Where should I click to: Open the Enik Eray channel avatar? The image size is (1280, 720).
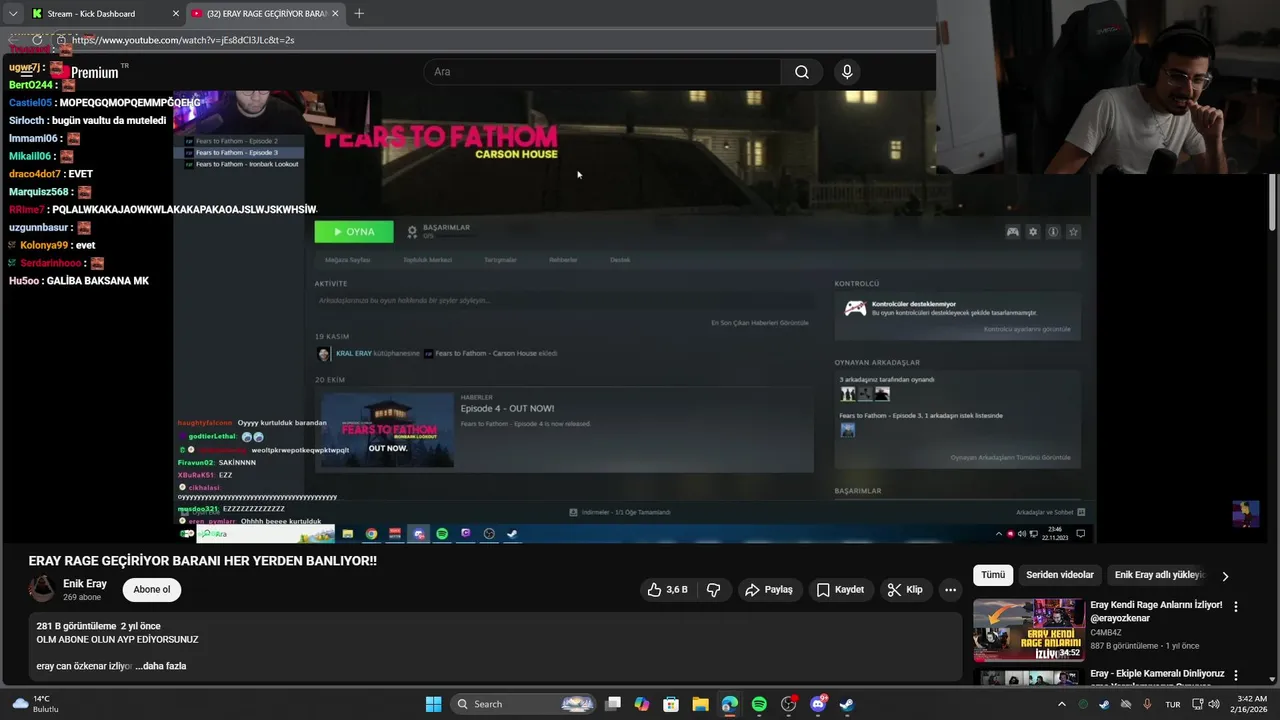[x=42, y=589]
